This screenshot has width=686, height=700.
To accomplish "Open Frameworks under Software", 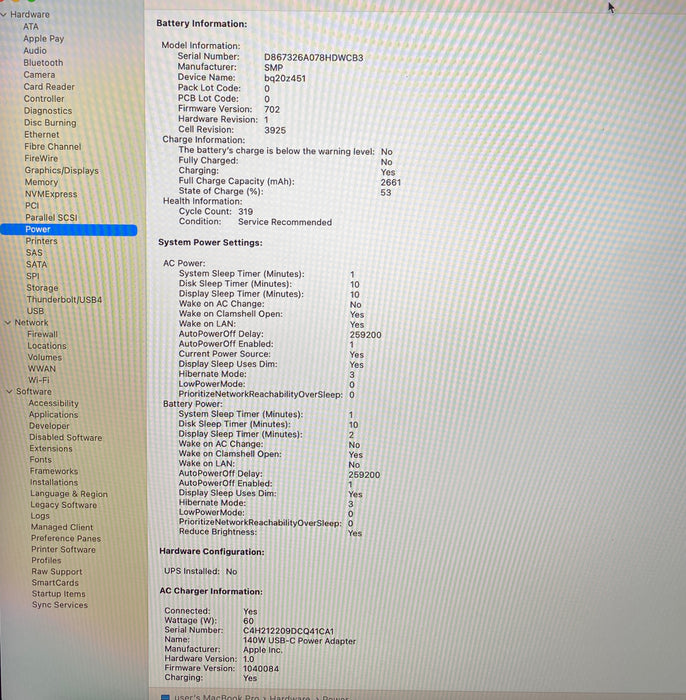I will point(54,471).
